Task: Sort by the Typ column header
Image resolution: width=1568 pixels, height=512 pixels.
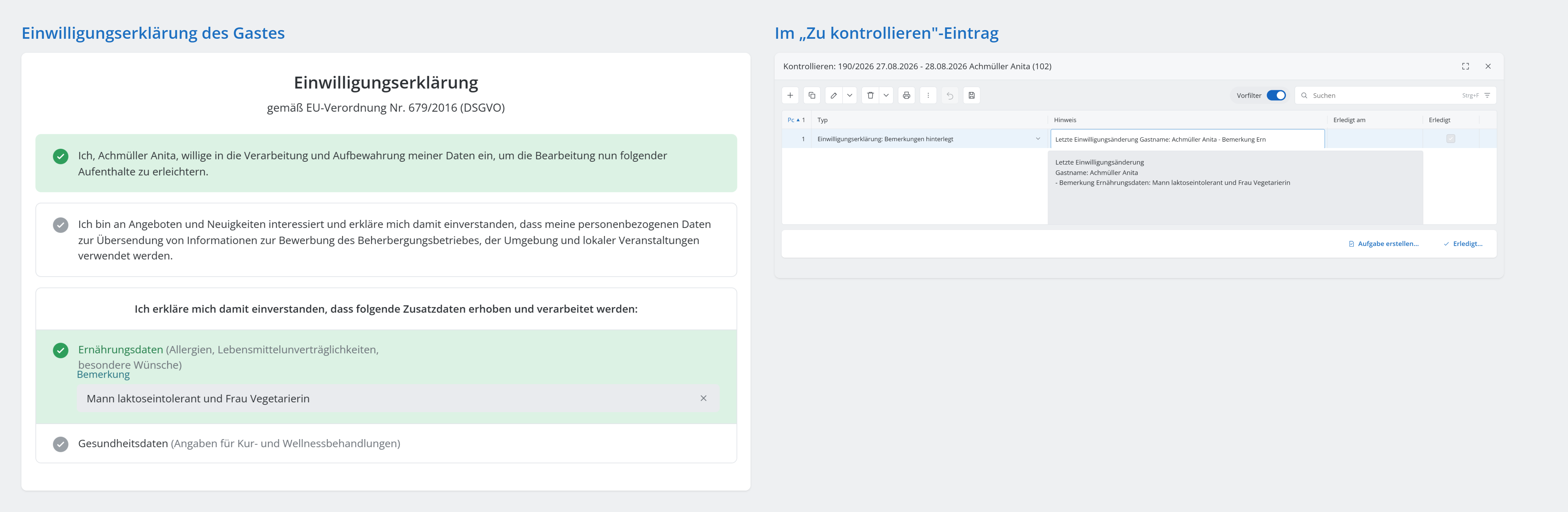Action: pos(823,120)
